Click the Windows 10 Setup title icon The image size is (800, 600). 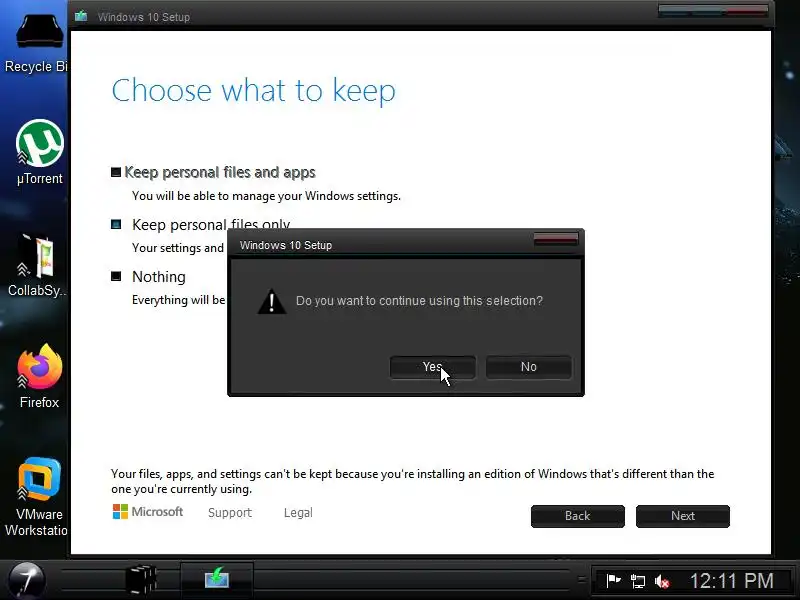81,16
